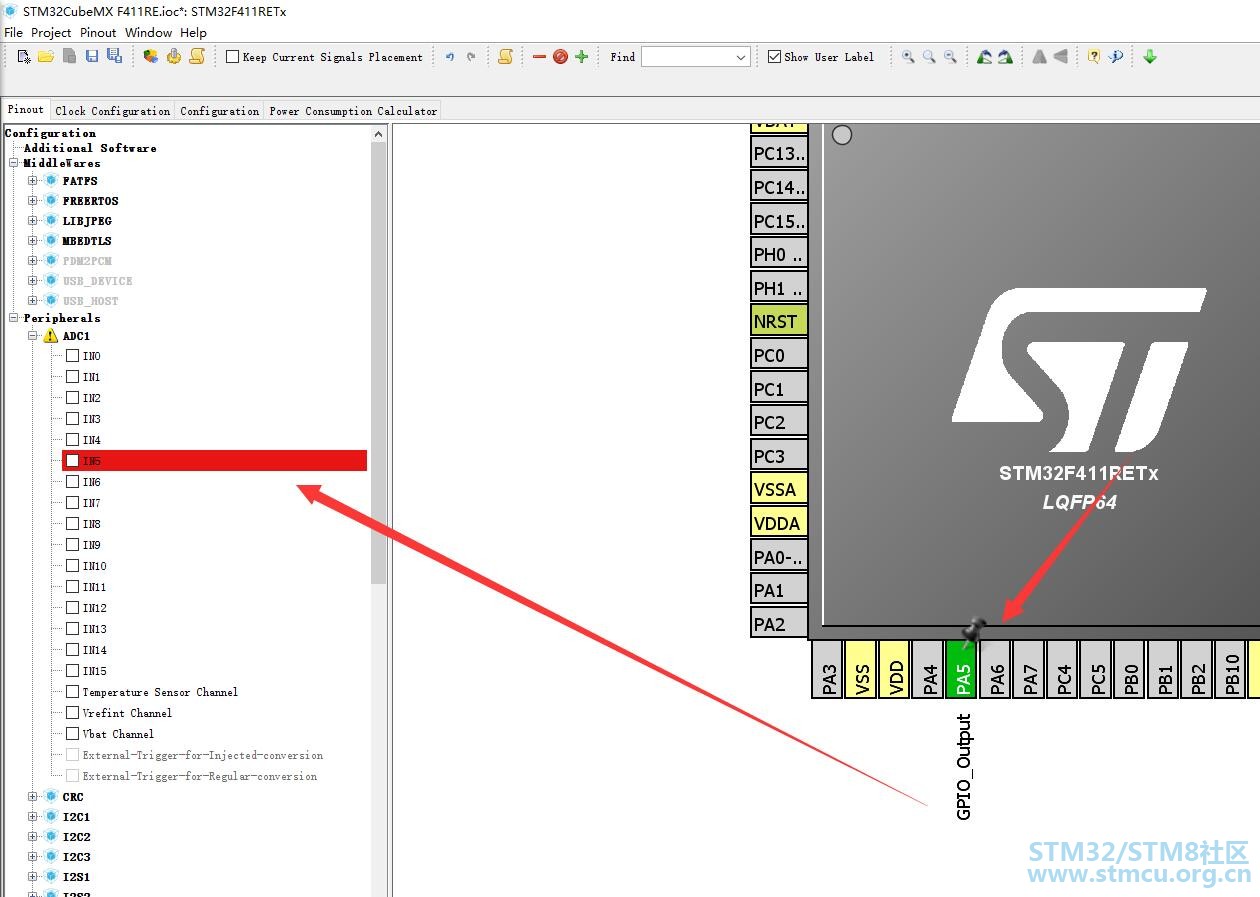Click the red circular reset icon
1260x897 pixels.
[560, 57]
